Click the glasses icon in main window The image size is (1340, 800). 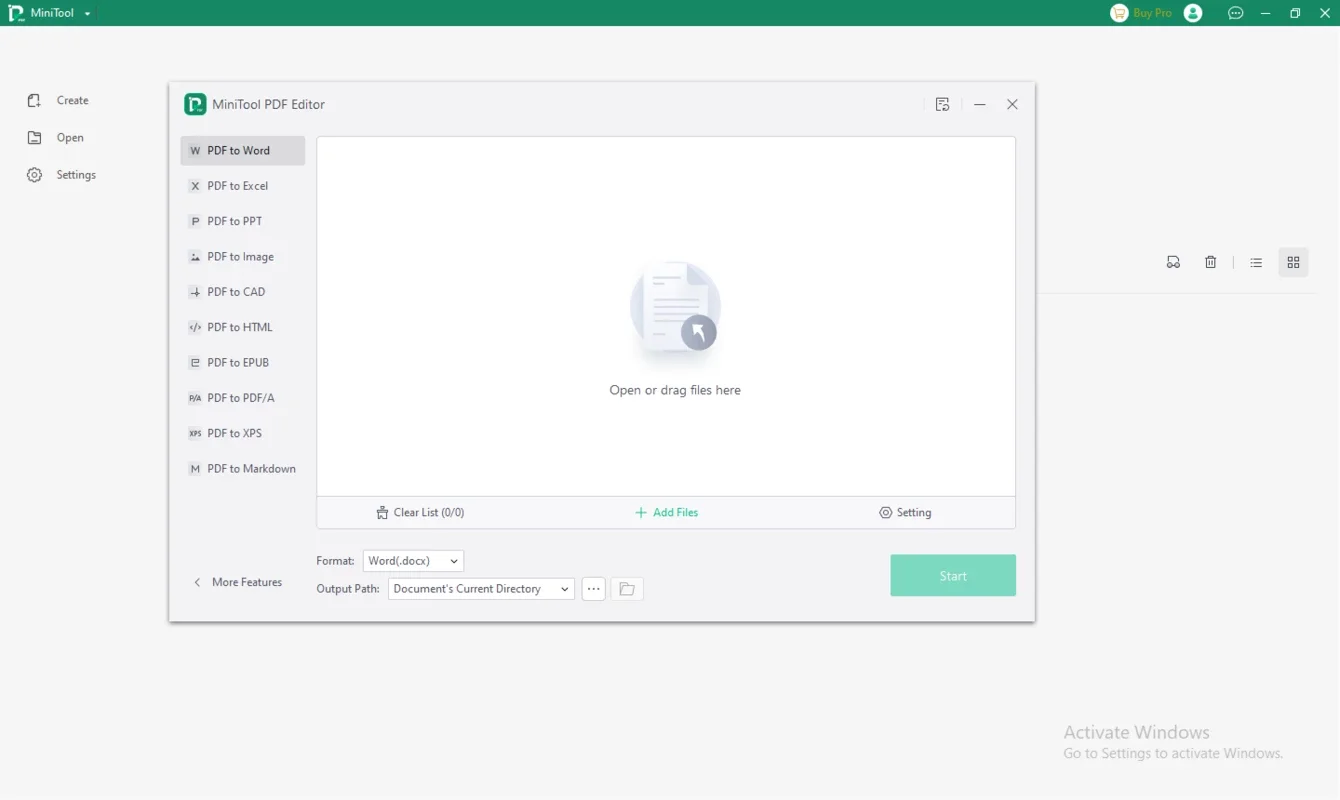pyautogui.click(x=1173, y=262)
